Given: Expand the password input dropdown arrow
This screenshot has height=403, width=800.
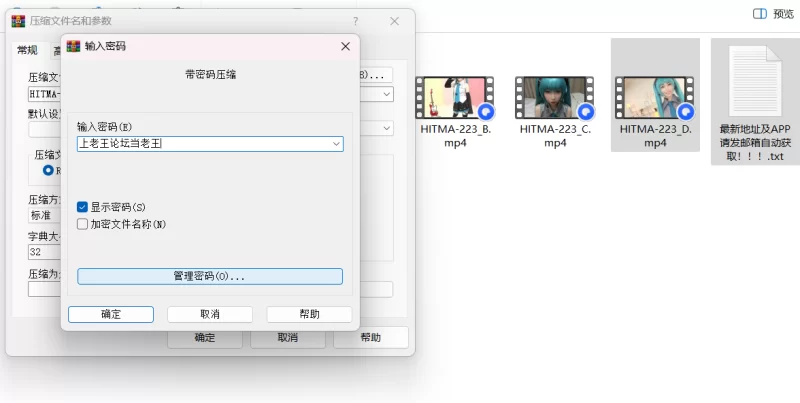Looking at the screenshot, I should (x=336, y=144).
